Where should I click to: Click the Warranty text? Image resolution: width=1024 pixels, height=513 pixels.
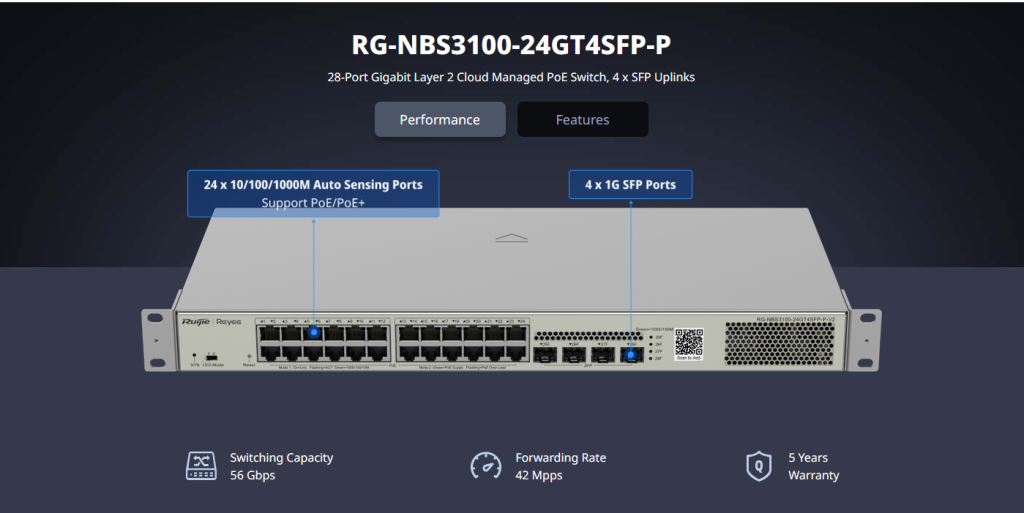click(x=813, y=475)
